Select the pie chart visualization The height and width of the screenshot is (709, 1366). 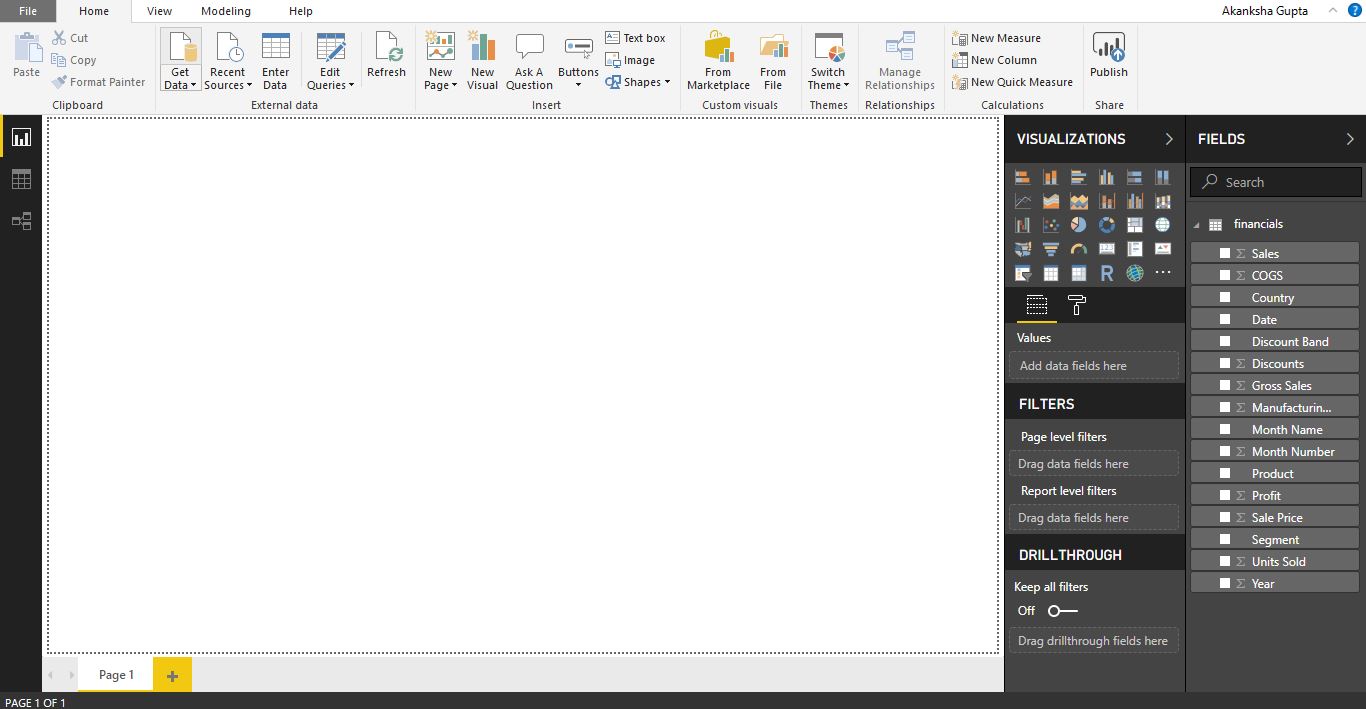tap(1078, 225)
